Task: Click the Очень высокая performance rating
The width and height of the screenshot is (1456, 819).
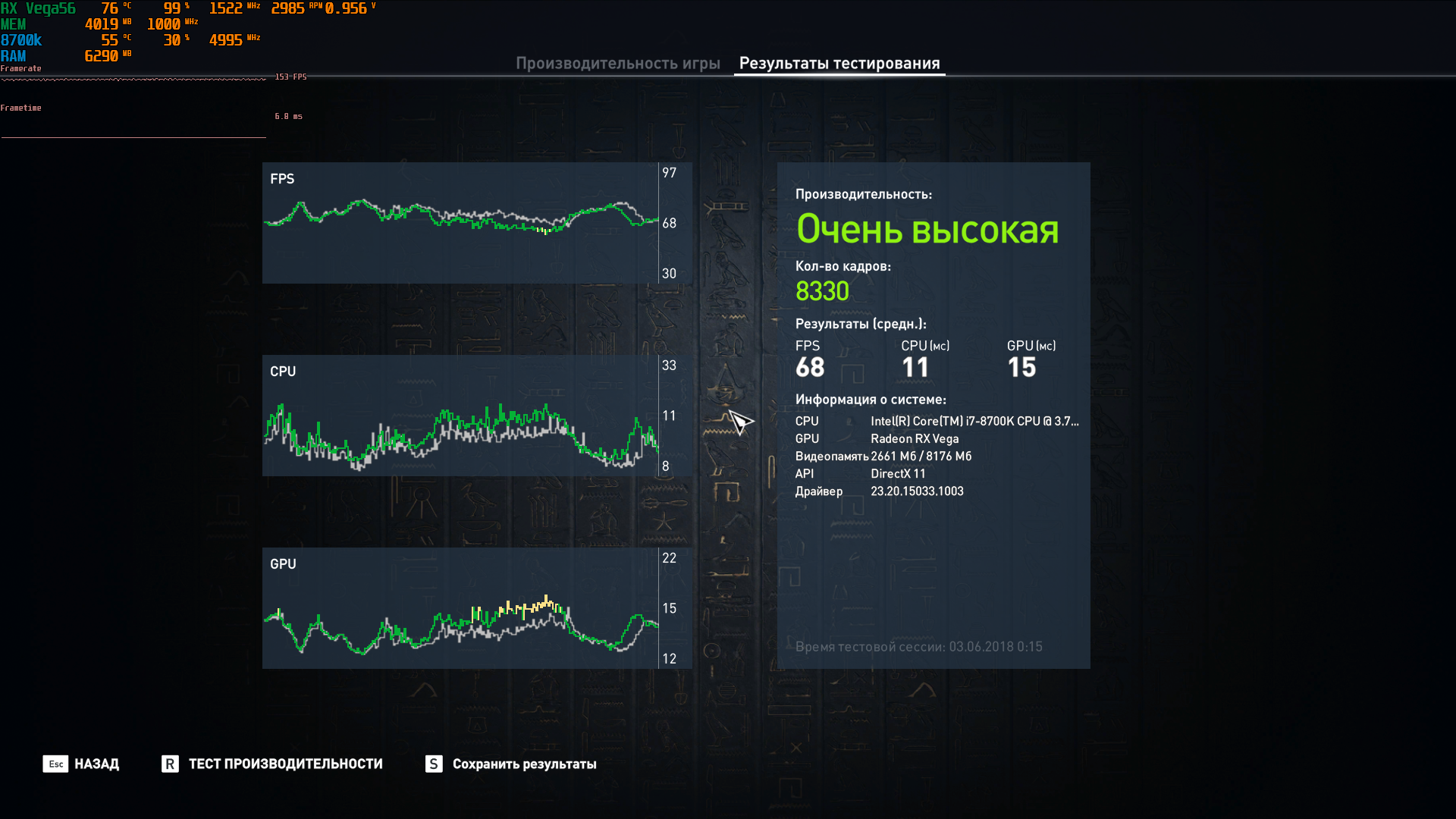Action: pyautogui.click(x=927, y=229)
